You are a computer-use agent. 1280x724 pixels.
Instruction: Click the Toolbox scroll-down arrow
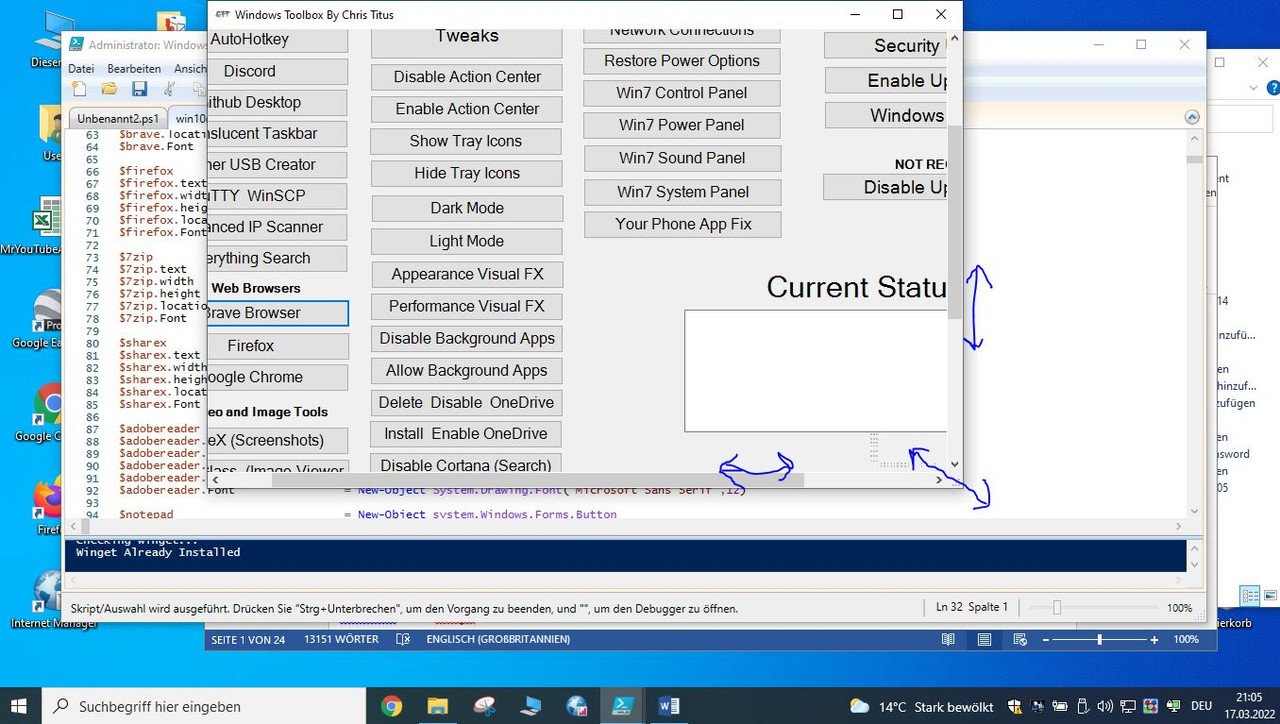pyautogui.click(x=955, y=464)
